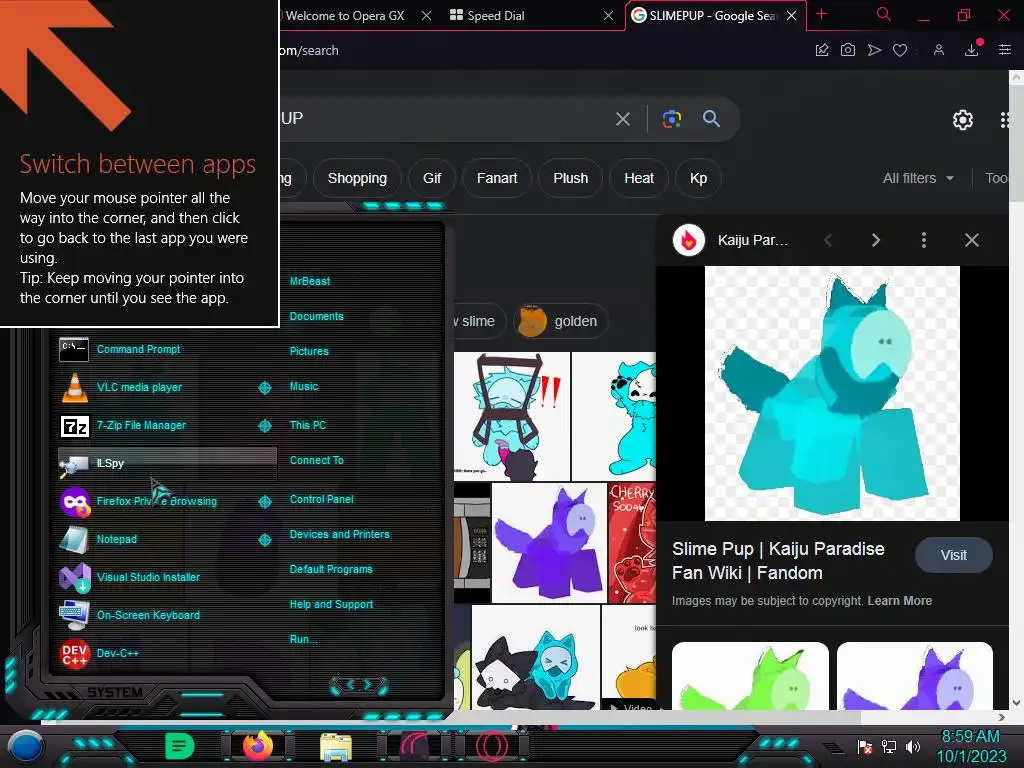Select the golden suggestion chip
Image resolution: width=1024 pixels, height=768 pixels.
click(x=562, y=321)
